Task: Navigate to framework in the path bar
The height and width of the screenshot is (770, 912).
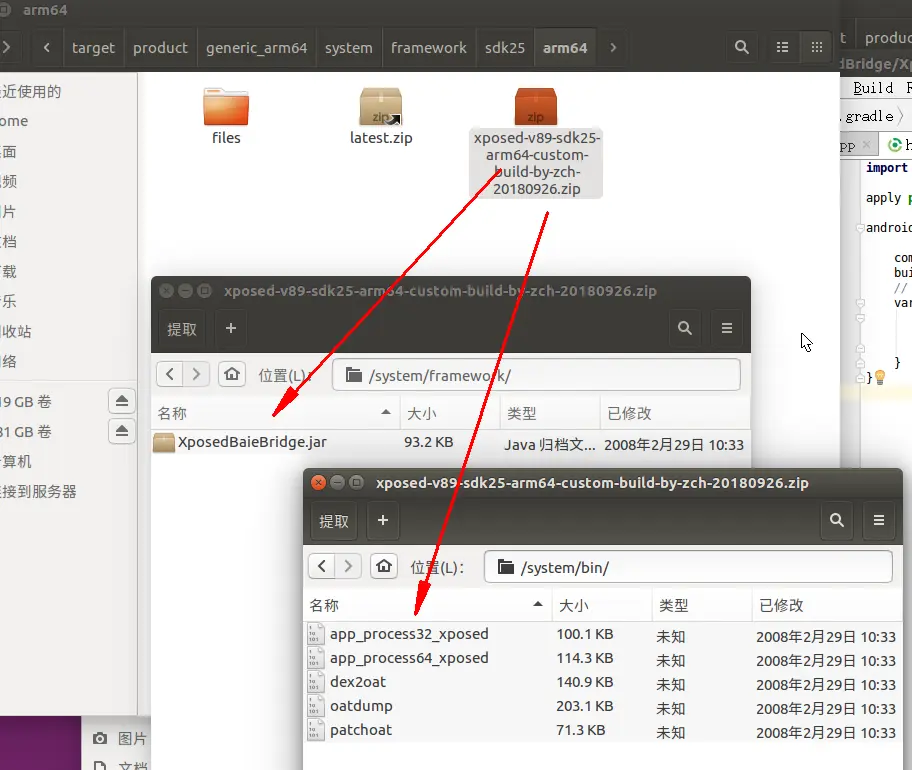Action: tap(429, 48)
